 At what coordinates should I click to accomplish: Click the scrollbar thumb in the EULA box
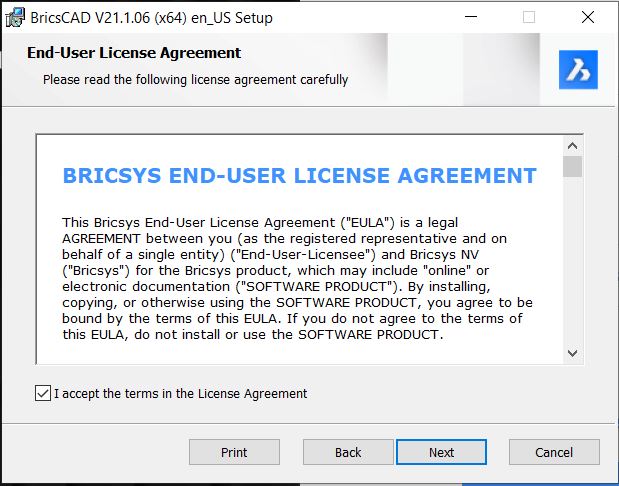[x=572, y=167]
